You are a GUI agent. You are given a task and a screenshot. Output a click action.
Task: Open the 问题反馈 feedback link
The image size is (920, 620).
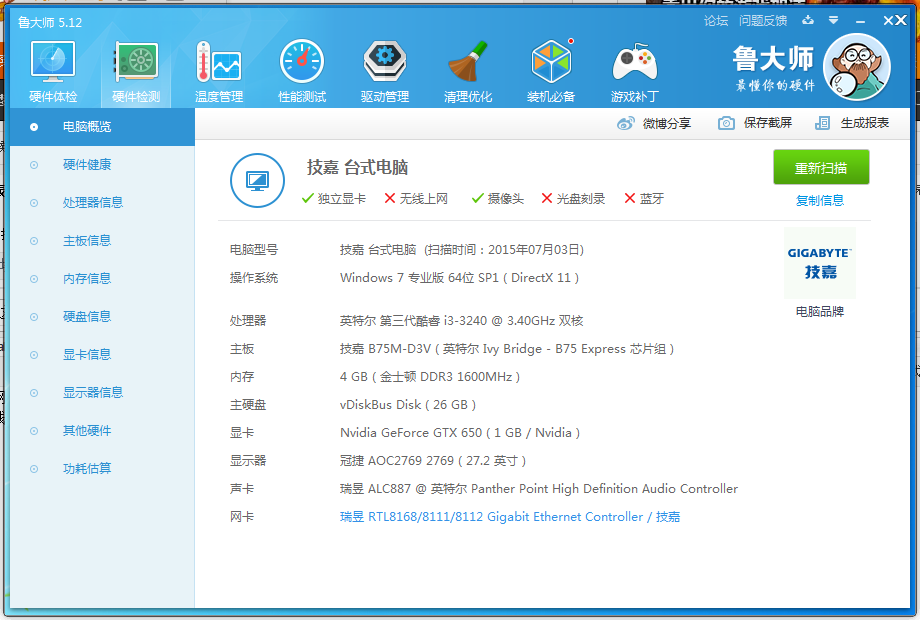pos(763,21)
